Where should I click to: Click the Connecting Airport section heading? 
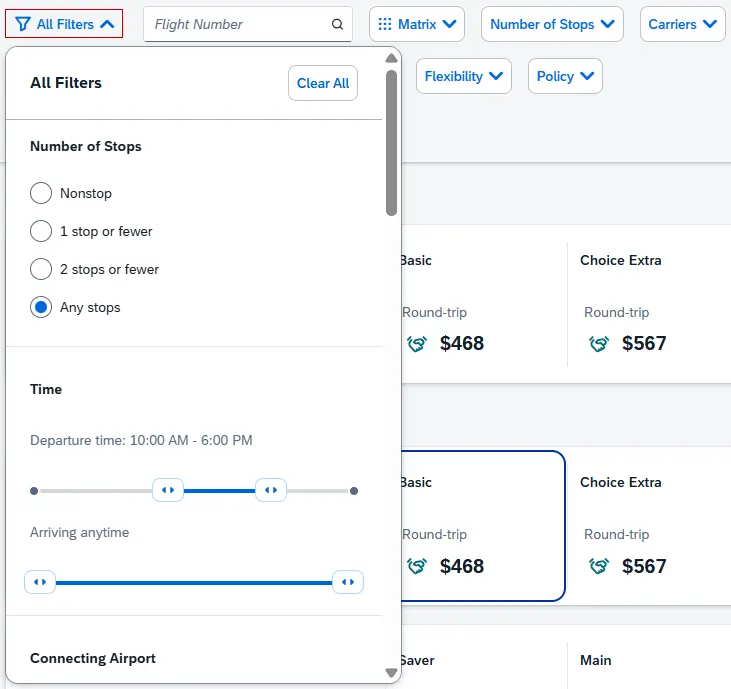pos(93,658)
